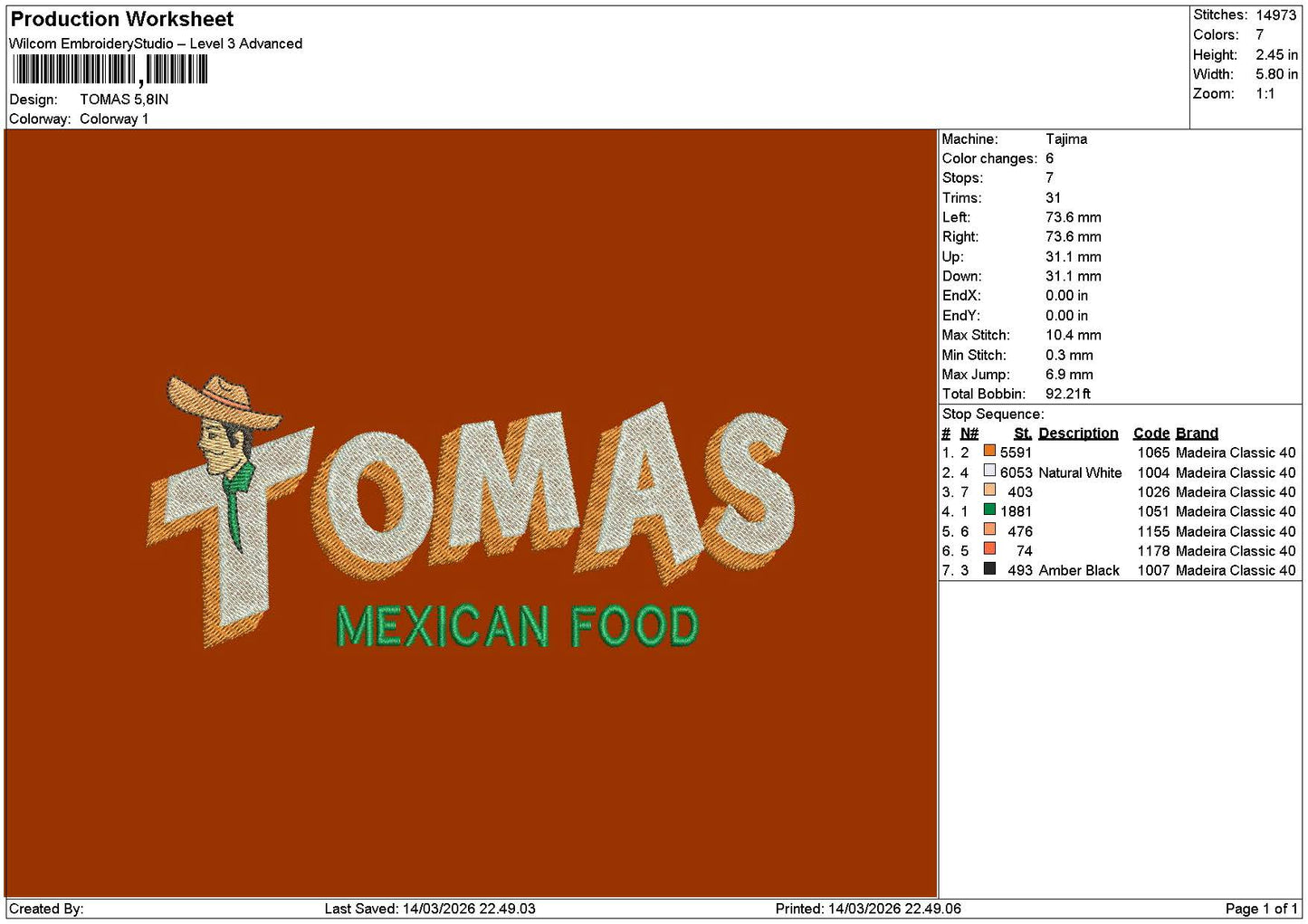Click 'Page 1 of 1' in footer
1308x924 pixels.
coord(1261,909)
